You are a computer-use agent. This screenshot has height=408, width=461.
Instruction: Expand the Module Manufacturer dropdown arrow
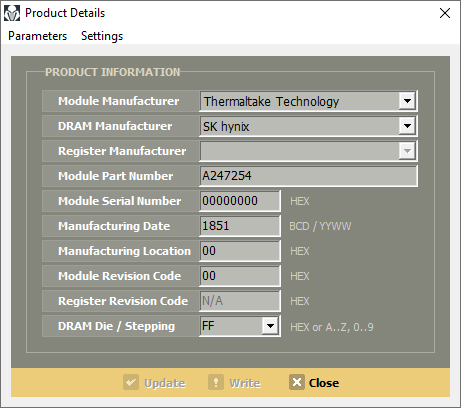407,101
